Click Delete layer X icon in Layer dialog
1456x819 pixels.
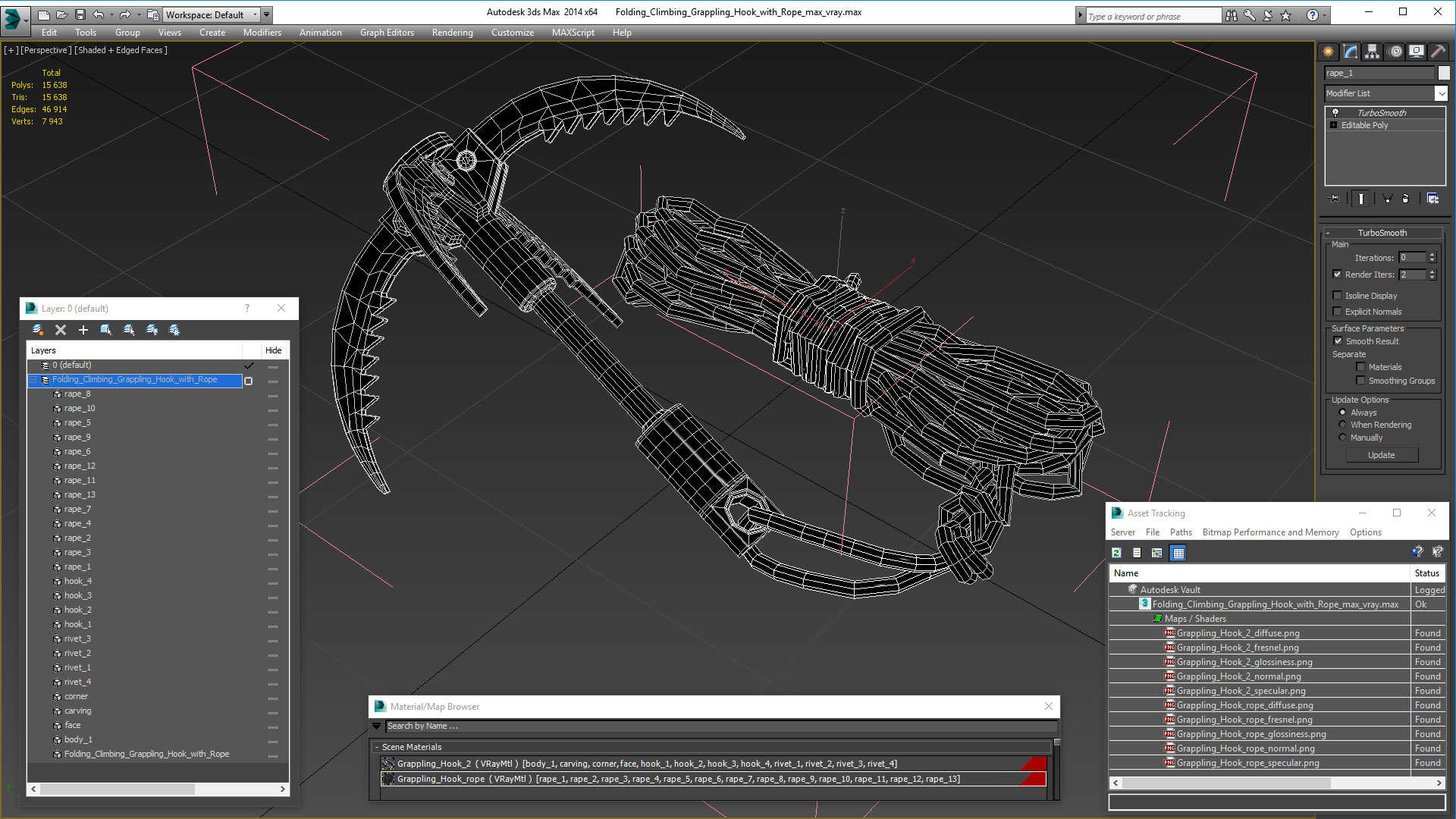coord(61,330)
